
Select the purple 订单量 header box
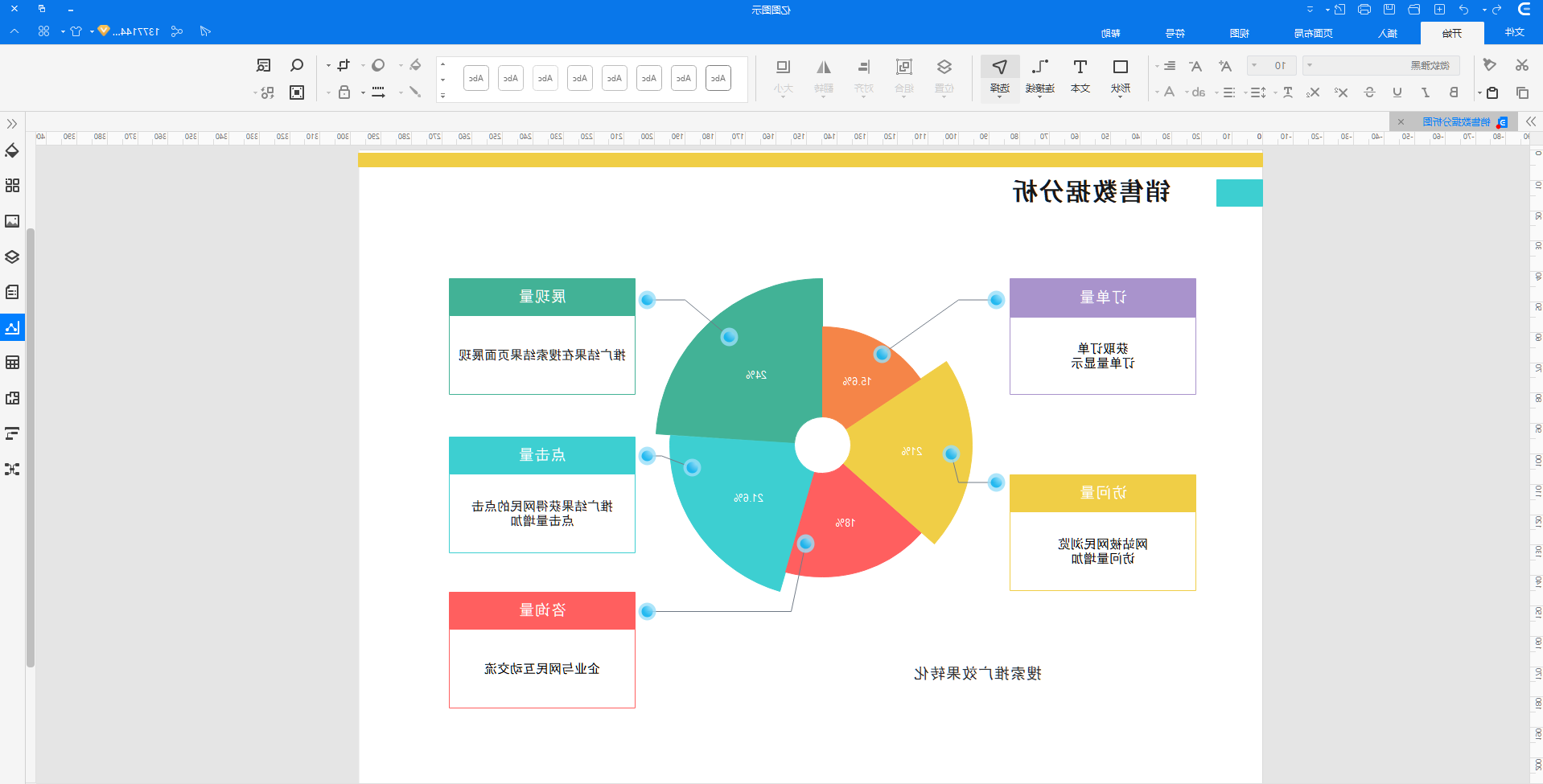[x=1103, y=298]
